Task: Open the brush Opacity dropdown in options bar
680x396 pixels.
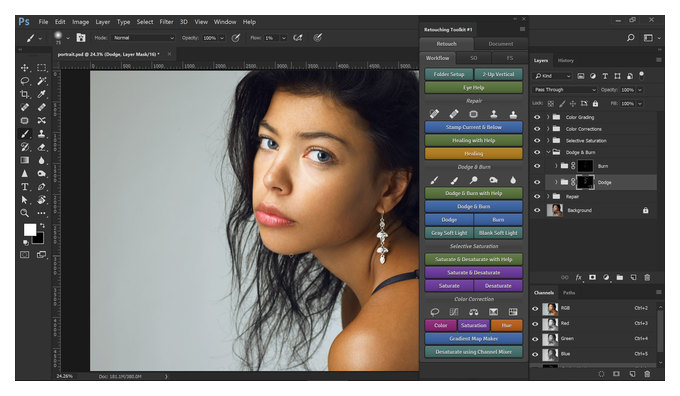Action: [x=222, y=38]
